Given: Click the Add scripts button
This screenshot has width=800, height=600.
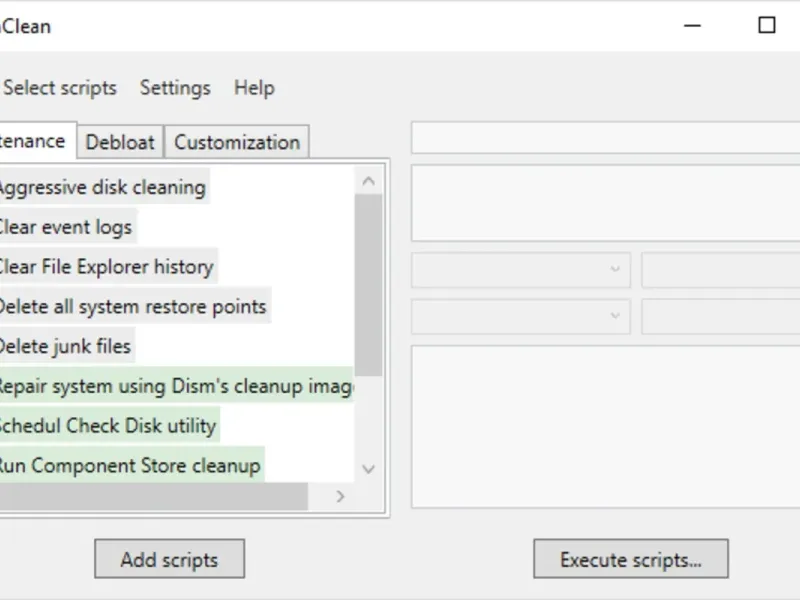Looking at the screenshot, I should (169, 559).
